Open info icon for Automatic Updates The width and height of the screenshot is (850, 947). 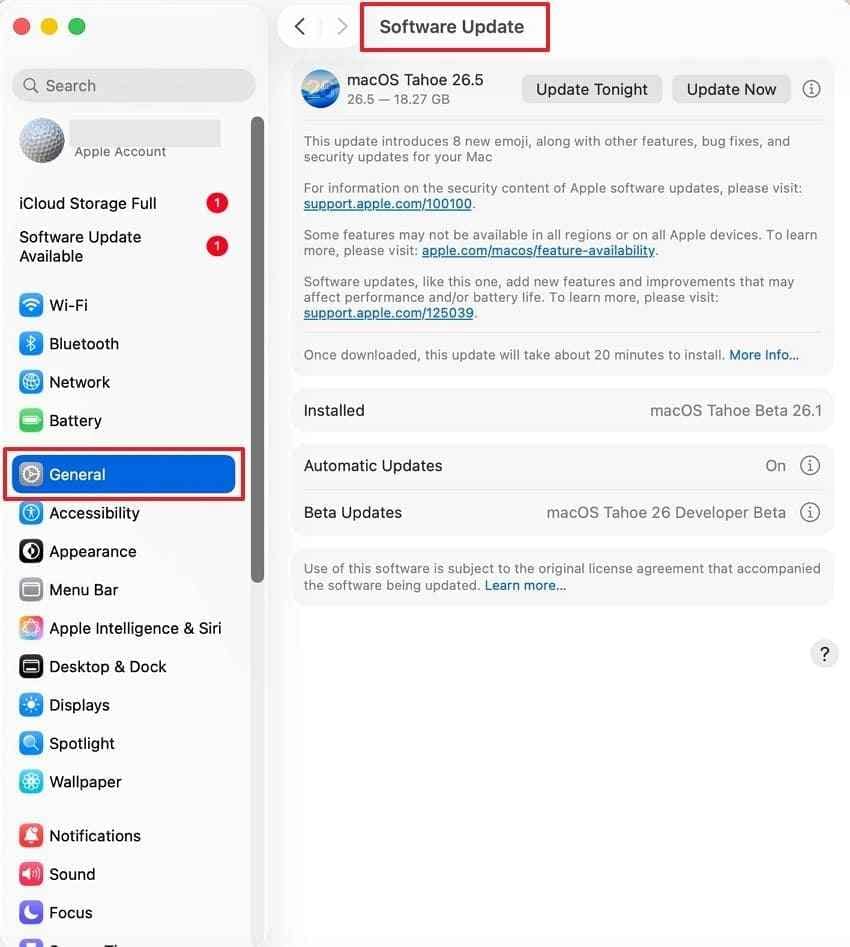810,465
